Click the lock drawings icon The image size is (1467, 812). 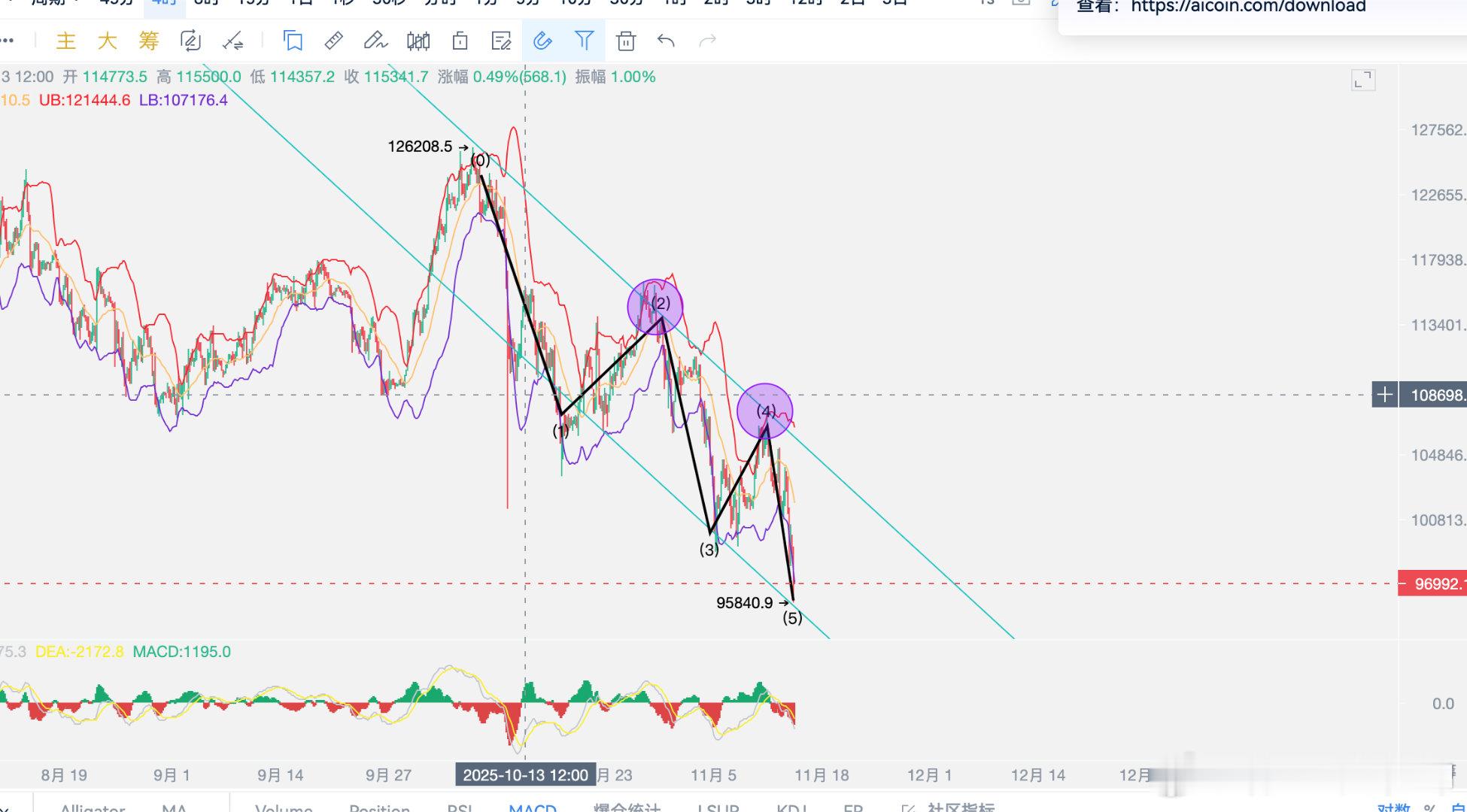pyautogui.click(x=460, y=41)
